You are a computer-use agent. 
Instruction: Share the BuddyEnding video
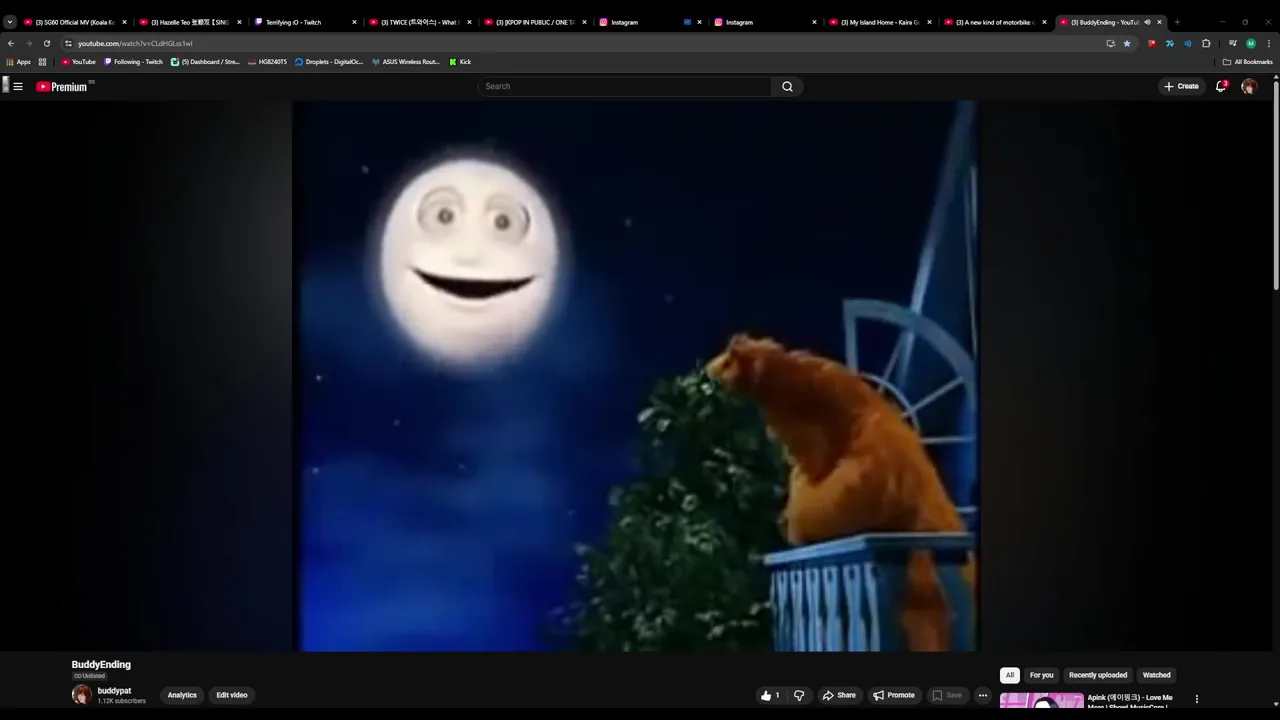839,695
